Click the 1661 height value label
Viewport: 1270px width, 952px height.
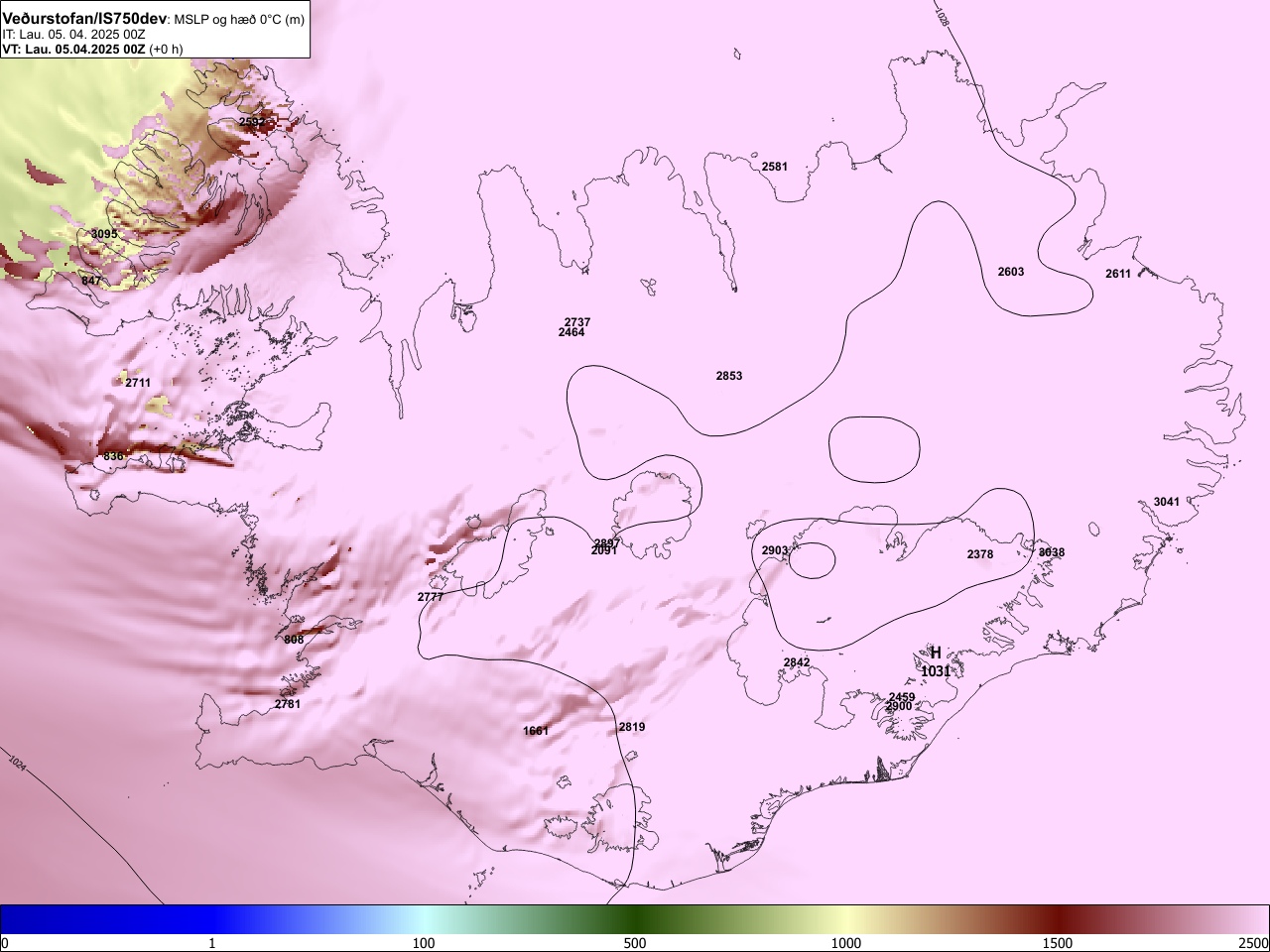[536, 731]
